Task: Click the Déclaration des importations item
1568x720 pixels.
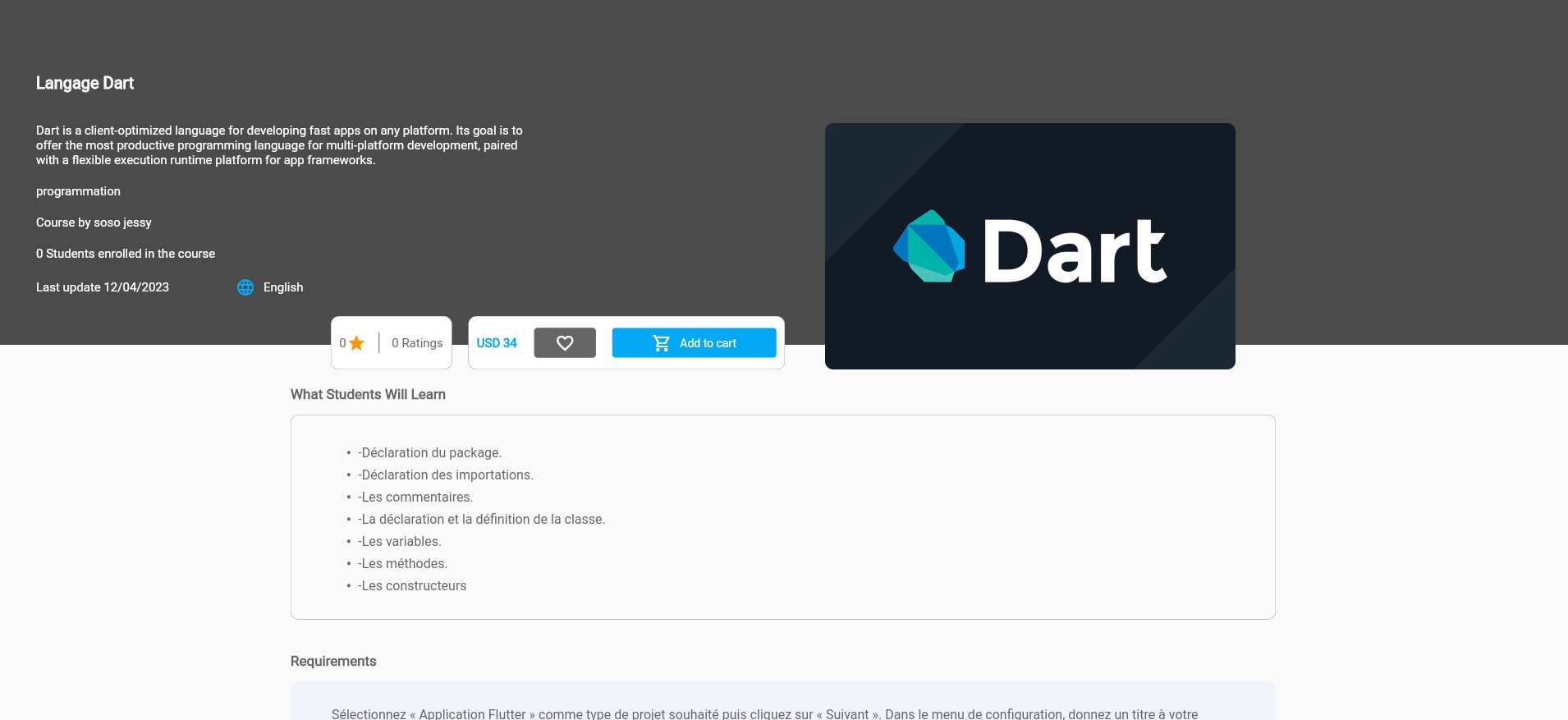Action: coord(446,475)
